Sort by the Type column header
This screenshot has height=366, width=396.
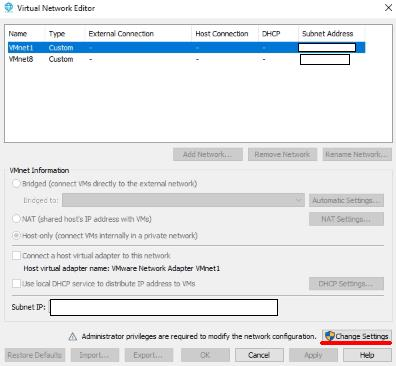click(x=57, y=34)
